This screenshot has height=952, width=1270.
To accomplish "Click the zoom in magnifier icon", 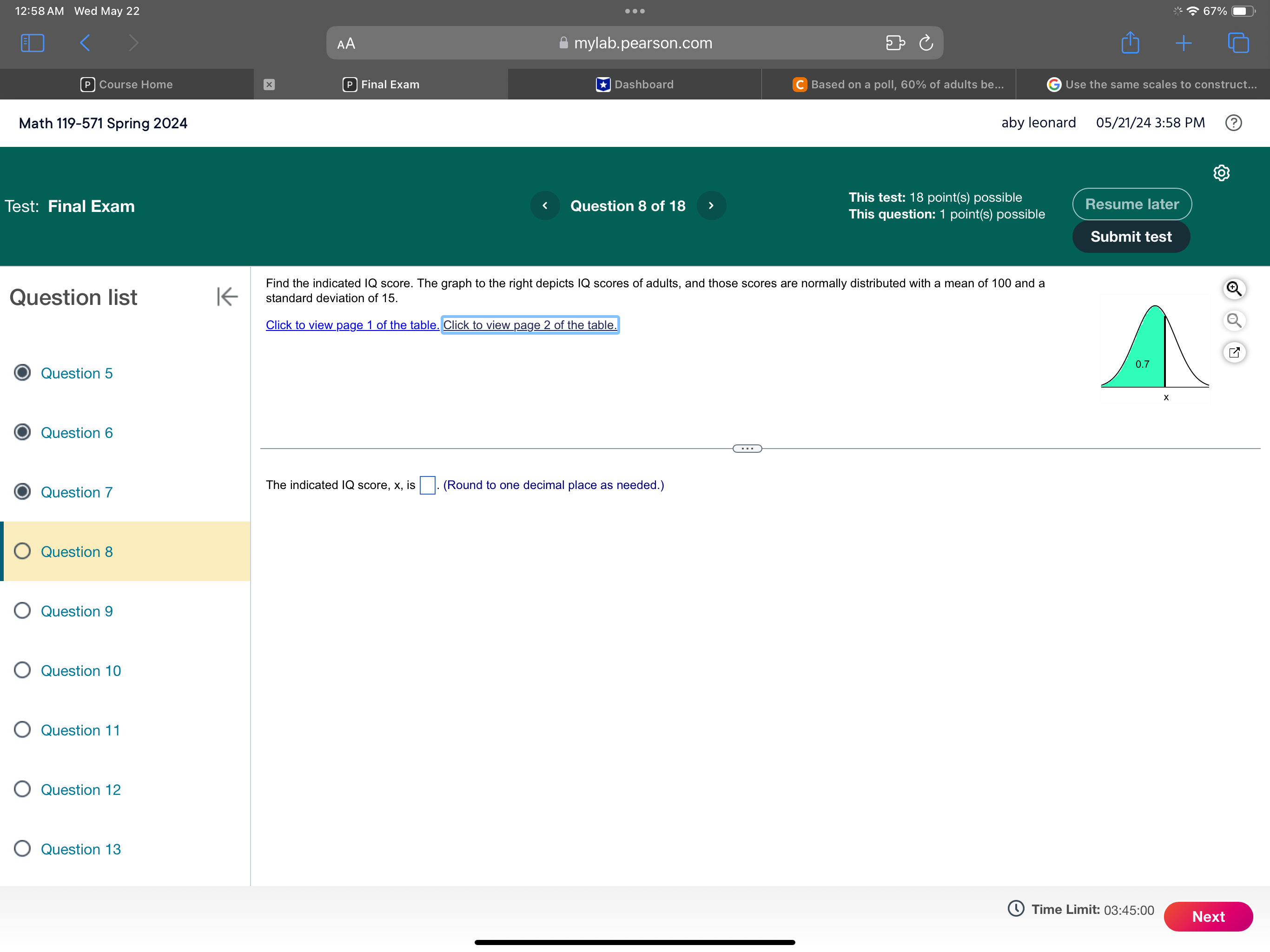I will tap(1234, 288).
